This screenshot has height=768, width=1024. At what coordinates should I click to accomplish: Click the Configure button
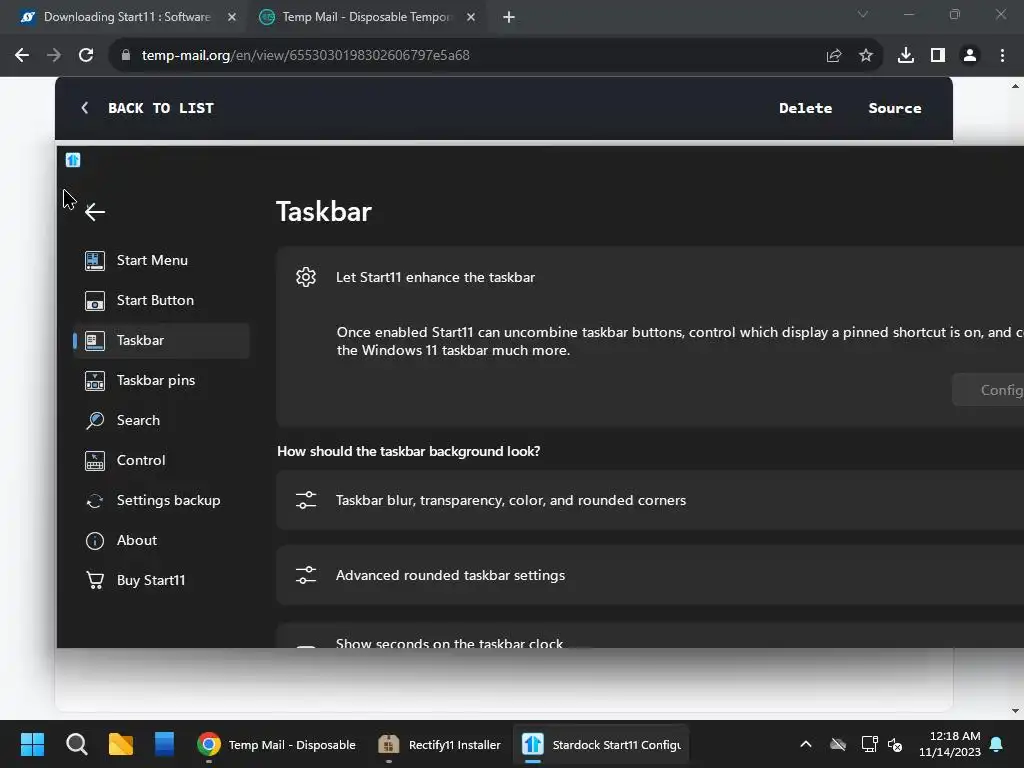[988, 390]
